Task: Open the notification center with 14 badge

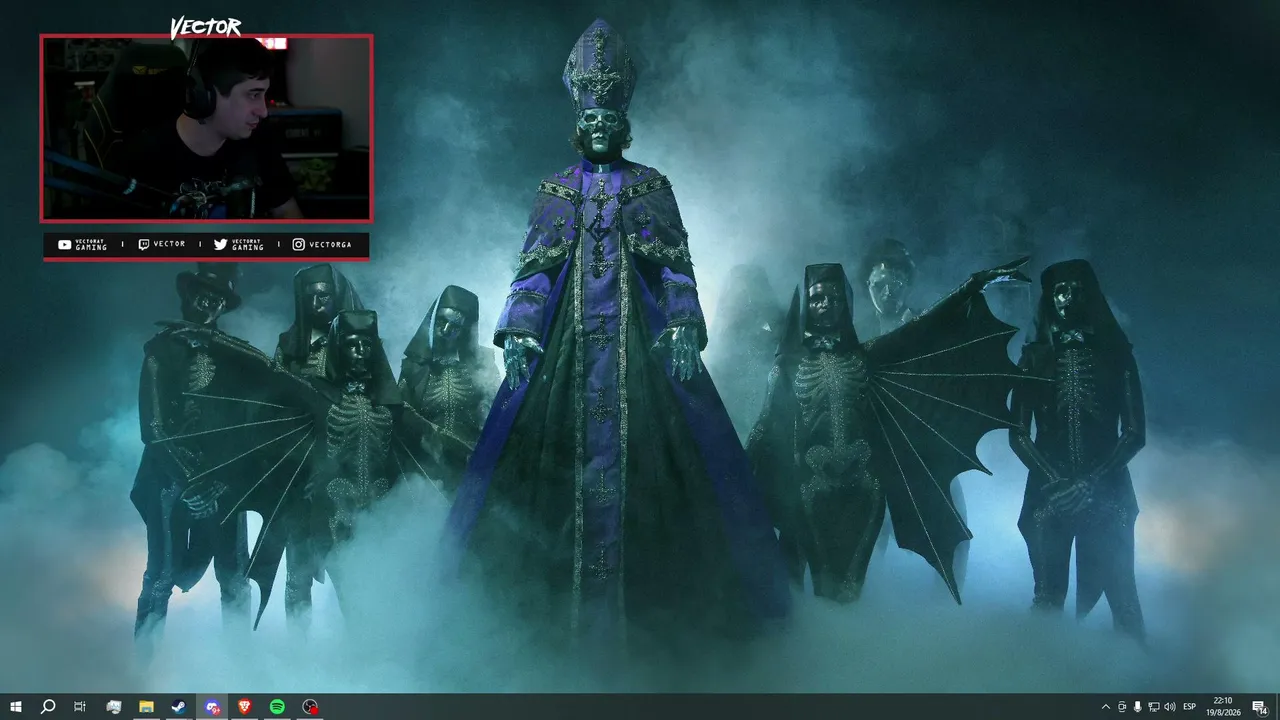Action: tap(1259, 707)
